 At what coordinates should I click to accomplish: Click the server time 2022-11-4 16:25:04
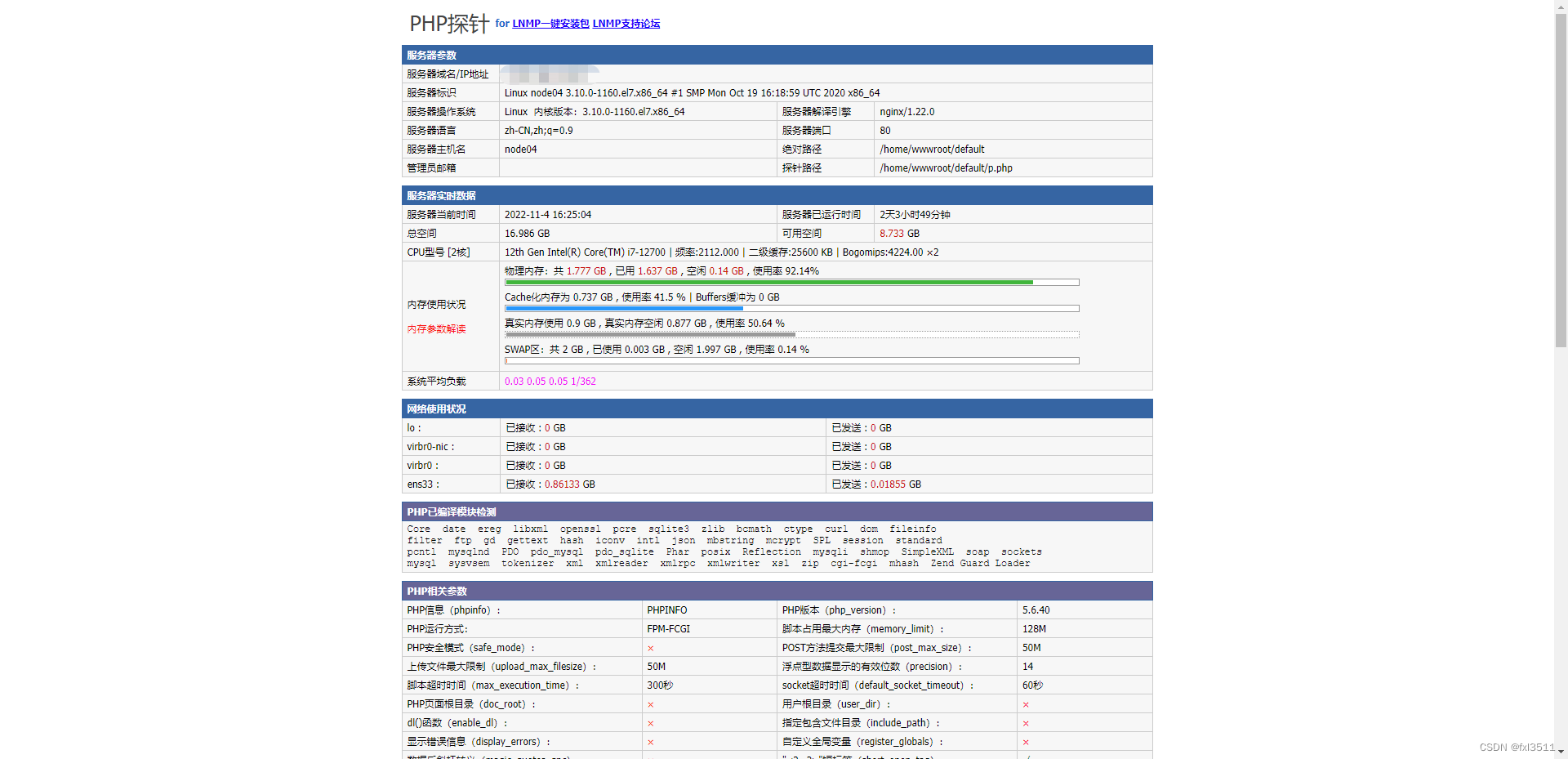(548, 215)
